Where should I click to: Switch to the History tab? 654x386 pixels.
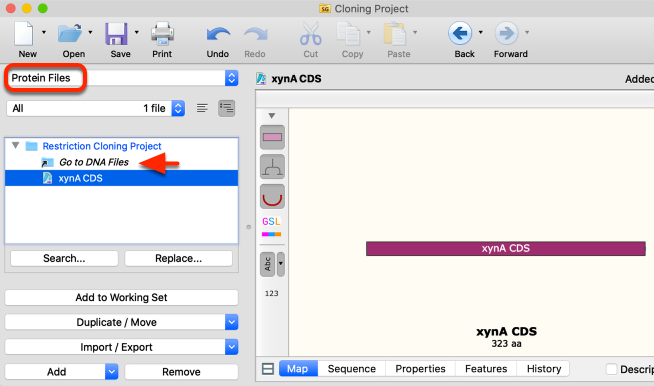pyautogui.click(x=543, y=369)
